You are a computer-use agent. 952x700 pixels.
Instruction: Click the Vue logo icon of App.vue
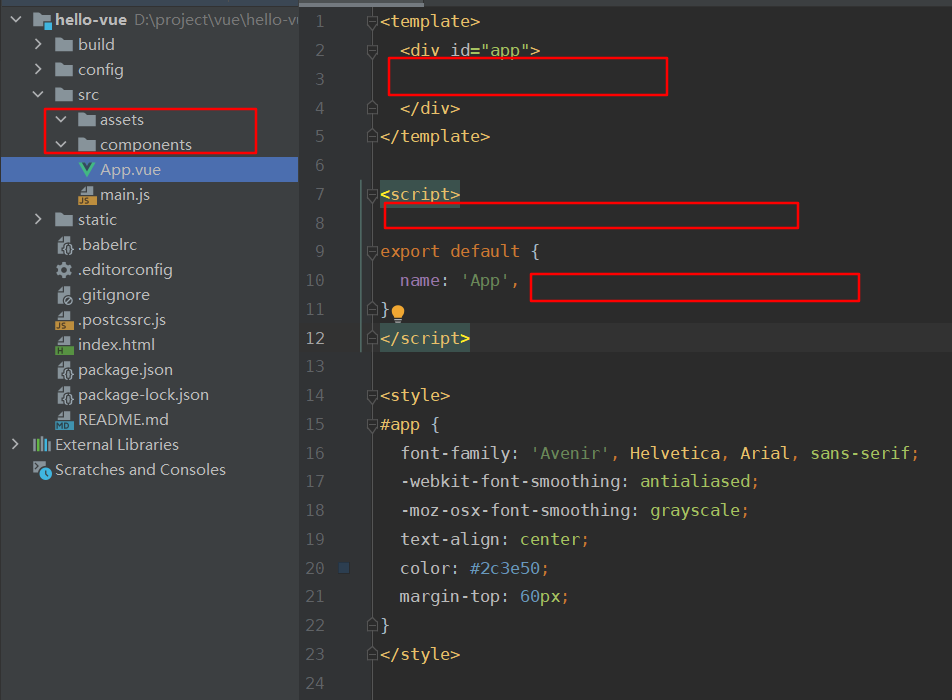(x=87, y=169)
